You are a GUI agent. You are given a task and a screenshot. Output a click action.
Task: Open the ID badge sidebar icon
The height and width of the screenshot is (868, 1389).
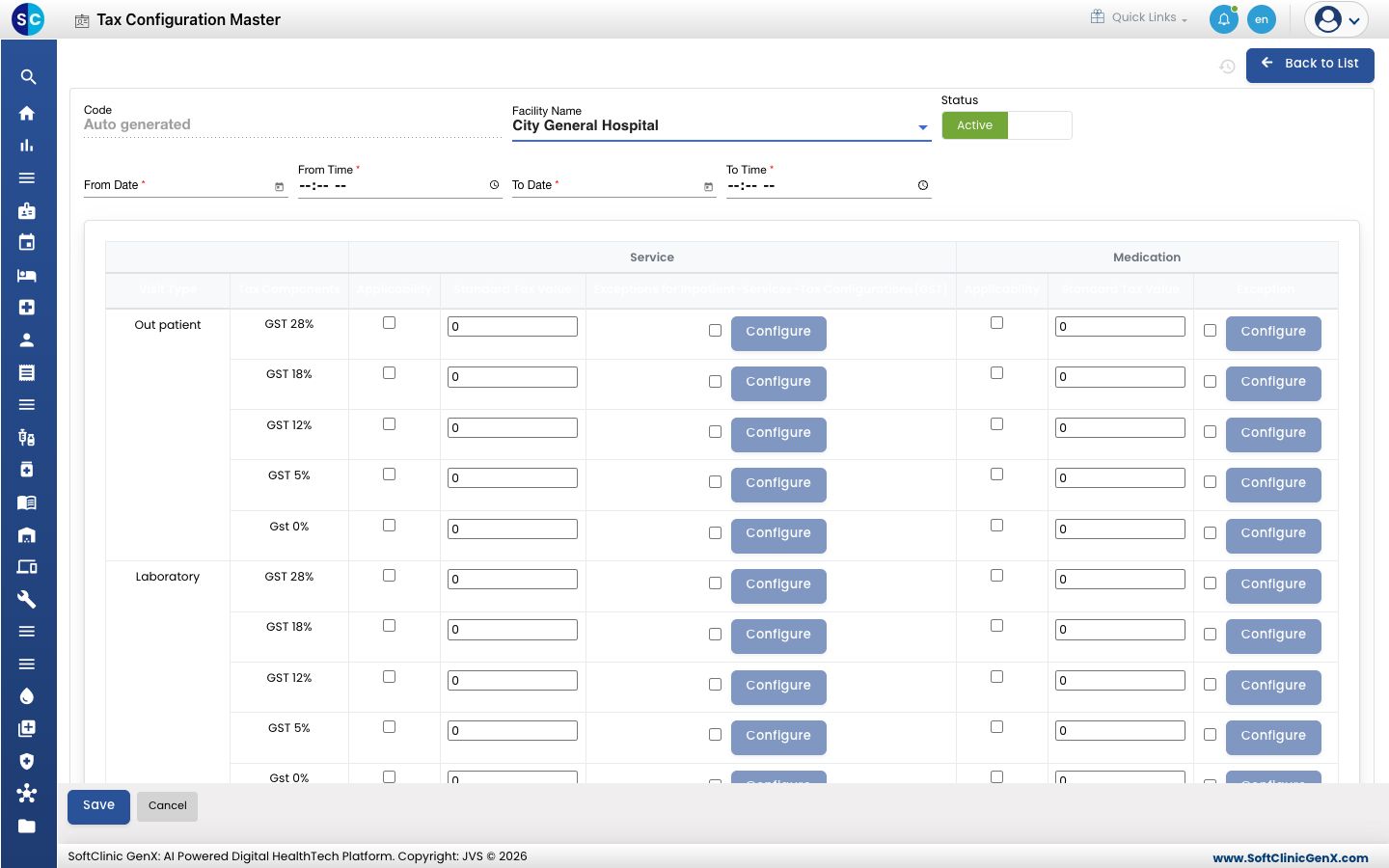(27, 210)
